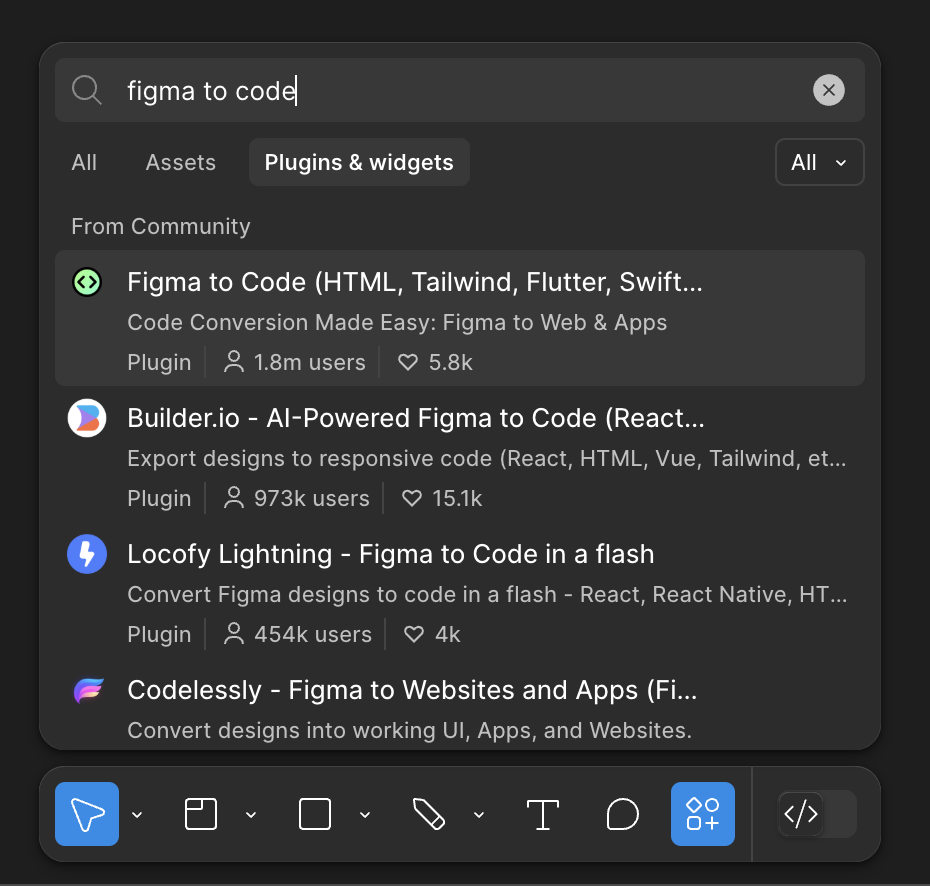The width and height of the screenshot is (930, 886).
Task: Open Builder.io AI-Powered Figma to Code plugin
Action: [460, 455]
